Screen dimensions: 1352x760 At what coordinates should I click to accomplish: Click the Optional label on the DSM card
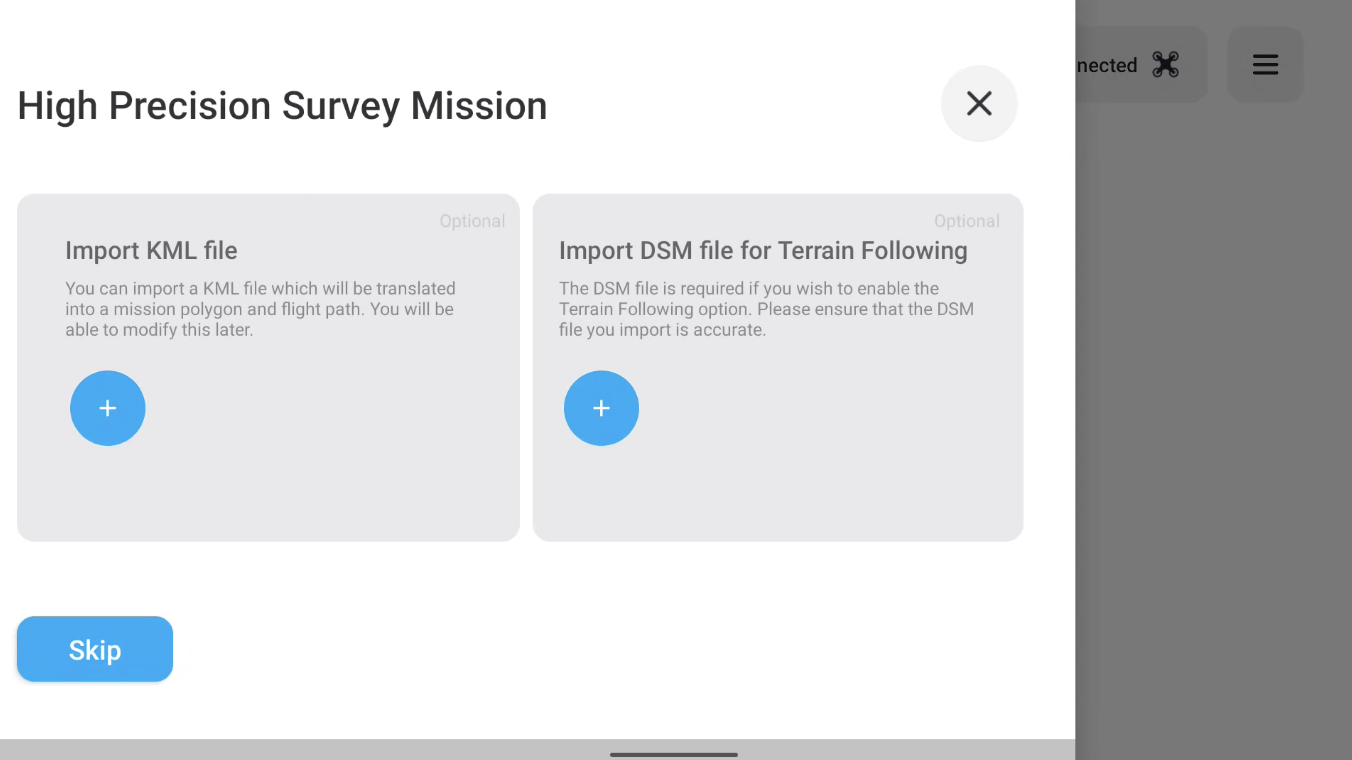coord(966,220)
